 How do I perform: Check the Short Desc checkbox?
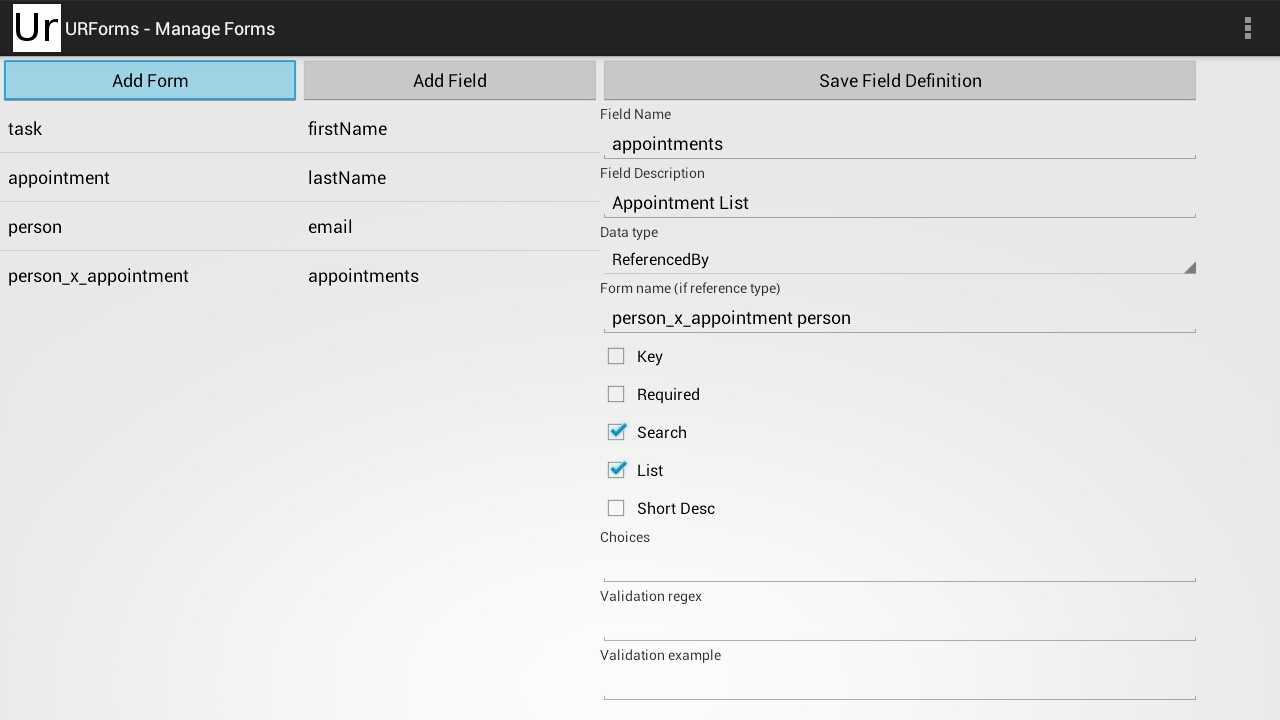[616, 508]
